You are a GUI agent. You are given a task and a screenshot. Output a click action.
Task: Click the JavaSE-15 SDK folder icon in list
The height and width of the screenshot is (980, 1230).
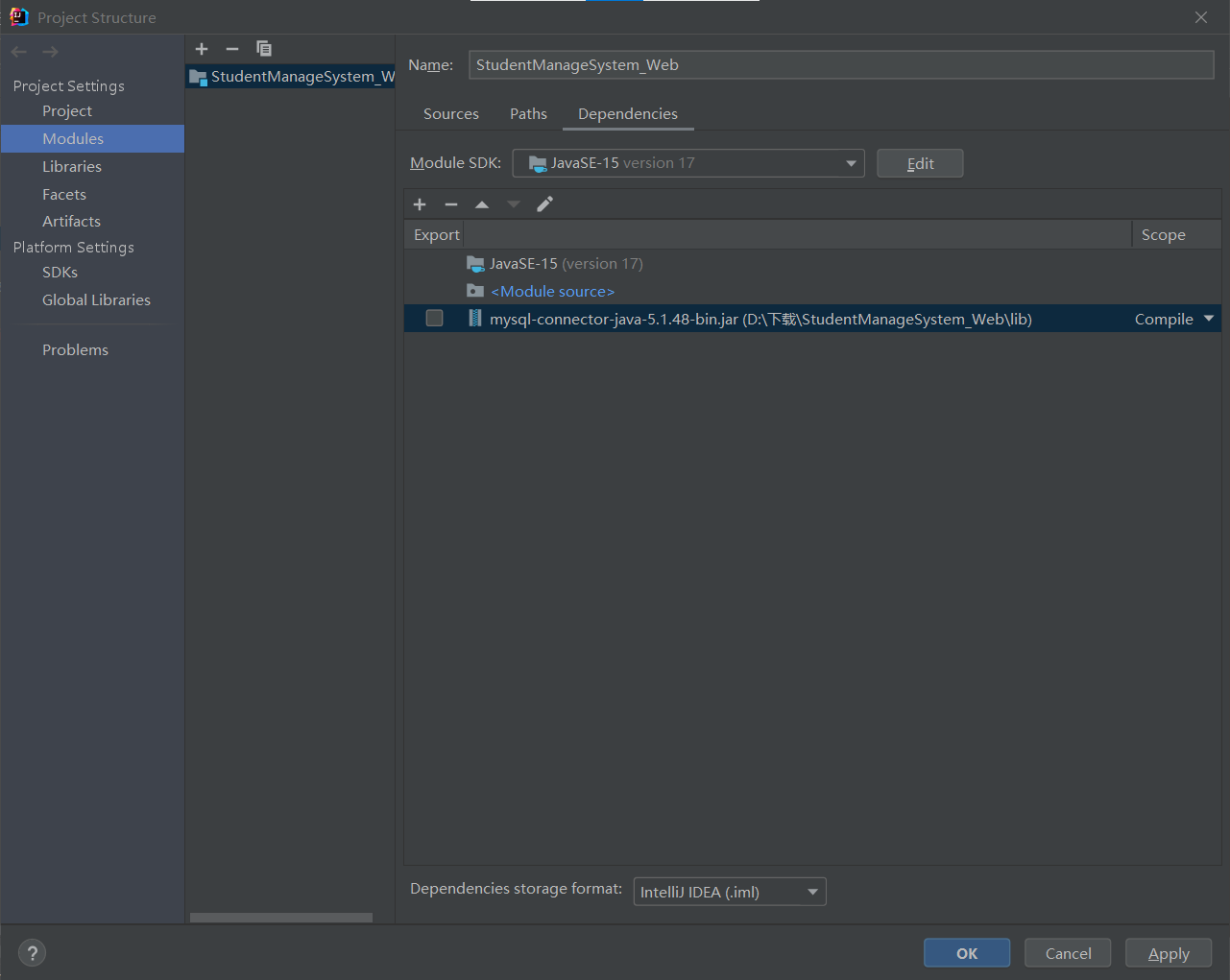[x=475, y=263]
